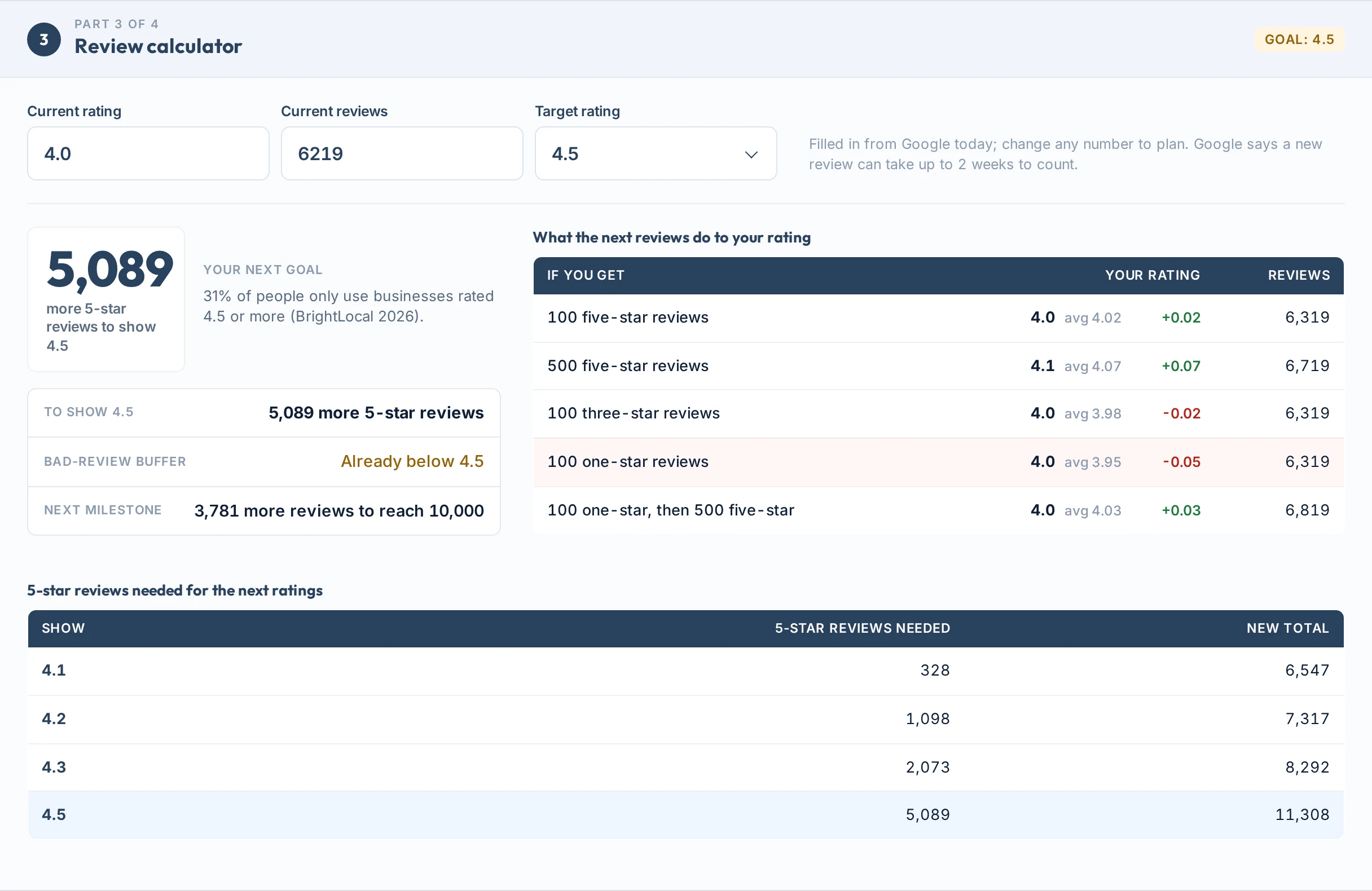The image size is (1372, 891).
Task: Click 'Already below 4.5' buffer text
Action: 412,461
